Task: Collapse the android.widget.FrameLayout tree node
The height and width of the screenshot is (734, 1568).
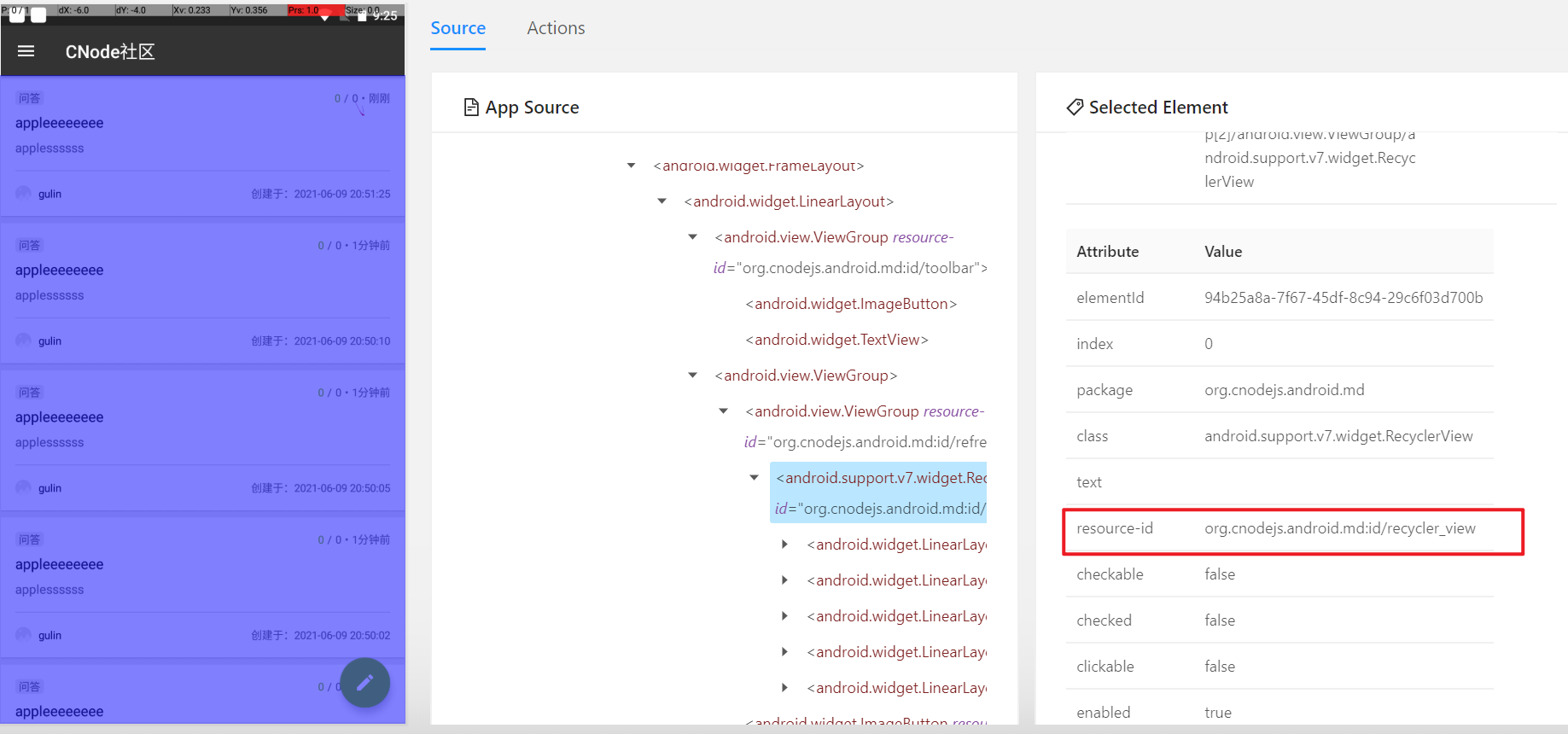Action: point(632,166)
